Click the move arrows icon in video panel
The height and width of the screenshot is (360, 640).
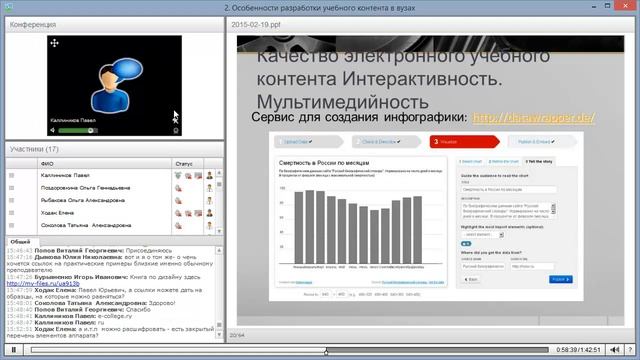click(54, 43)
